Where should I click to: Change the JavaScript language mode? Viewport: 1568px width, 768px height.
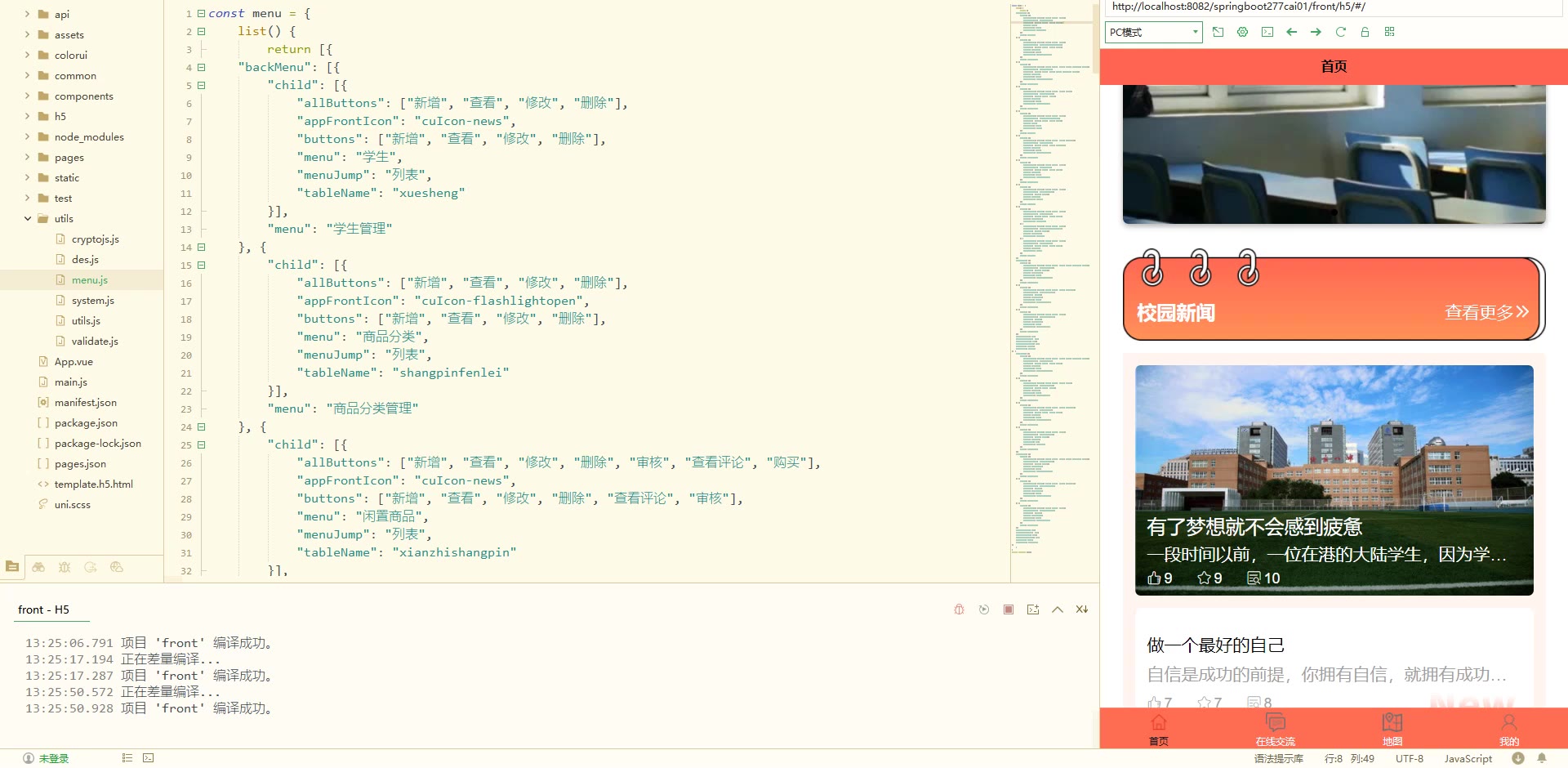pyautogui.click(x=1468, y=758)
